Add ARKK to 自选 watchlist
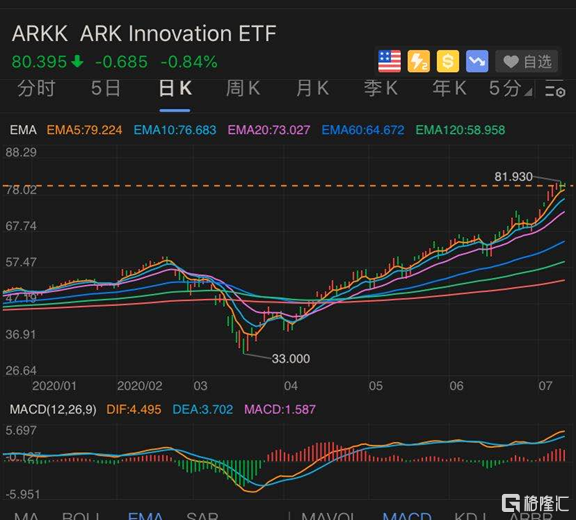The image size is (576, 520). click(527, 61)
